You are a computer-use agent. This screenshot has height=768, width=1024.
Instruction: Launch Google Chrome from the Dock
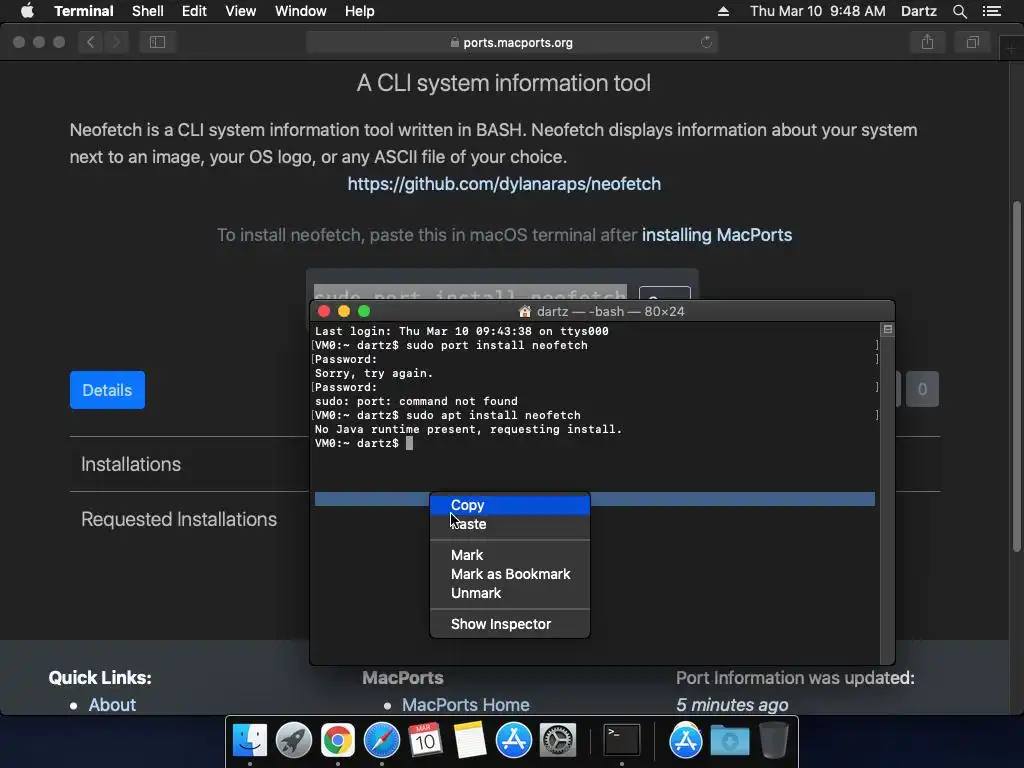click(338, 740)
